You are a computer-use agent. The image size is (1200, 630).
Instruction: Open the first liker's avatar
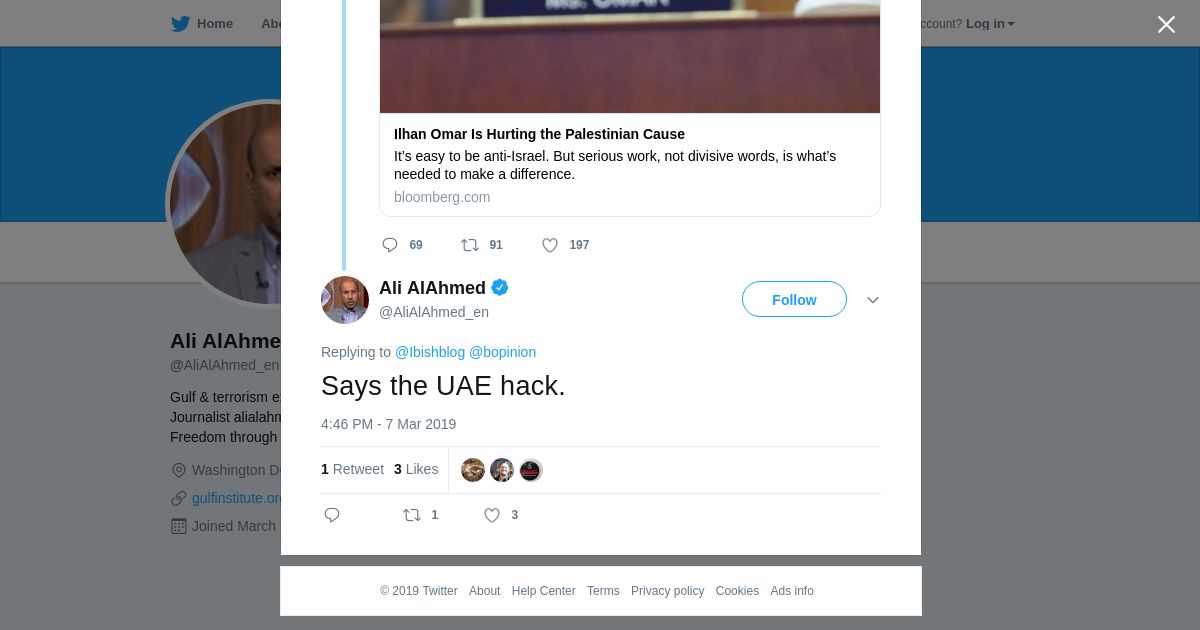point(473,470)
